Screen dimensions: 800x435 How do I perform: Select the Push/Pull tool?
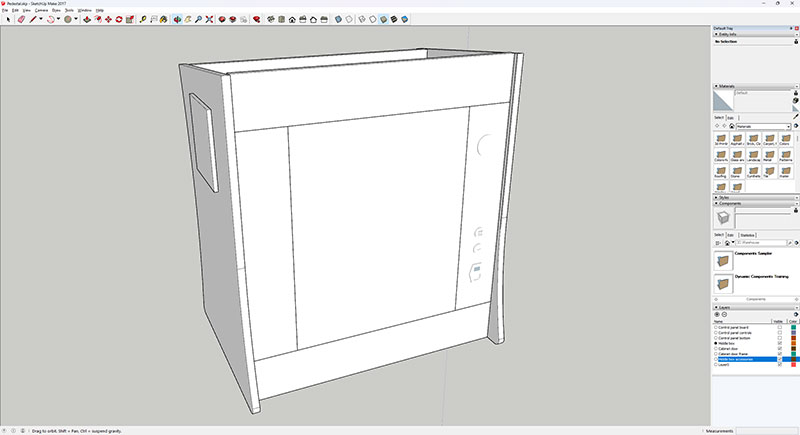(87, 19)
